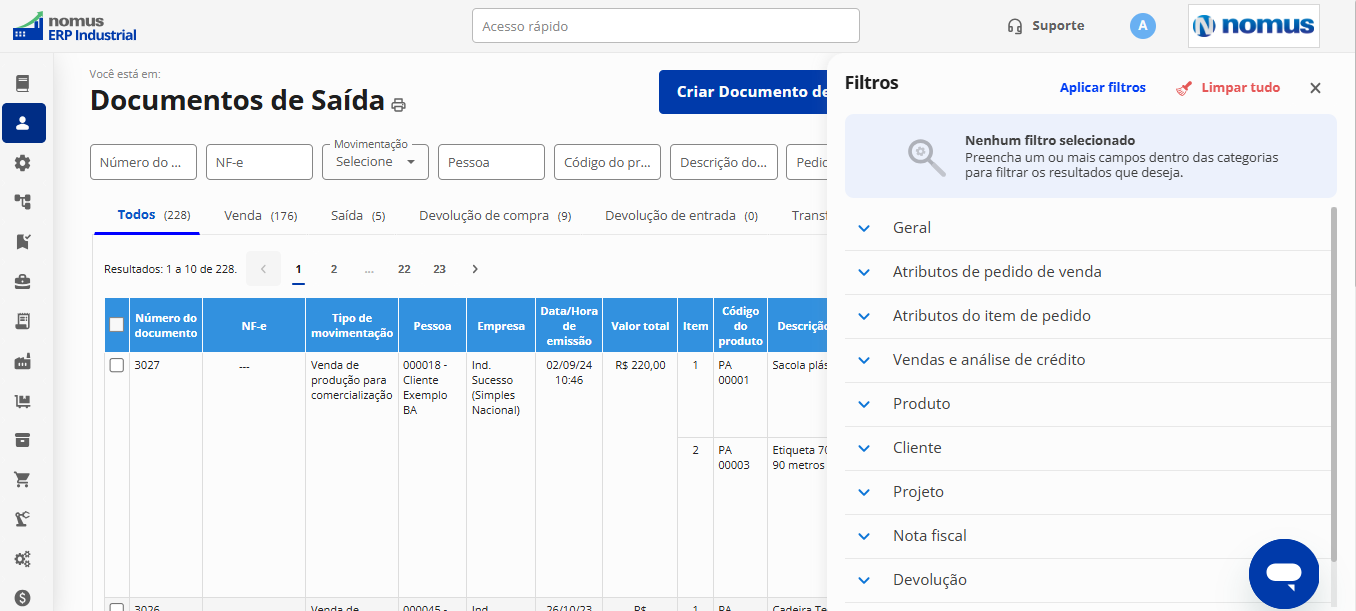Open the dollar coin icon in the sidebar

point(22,598)
